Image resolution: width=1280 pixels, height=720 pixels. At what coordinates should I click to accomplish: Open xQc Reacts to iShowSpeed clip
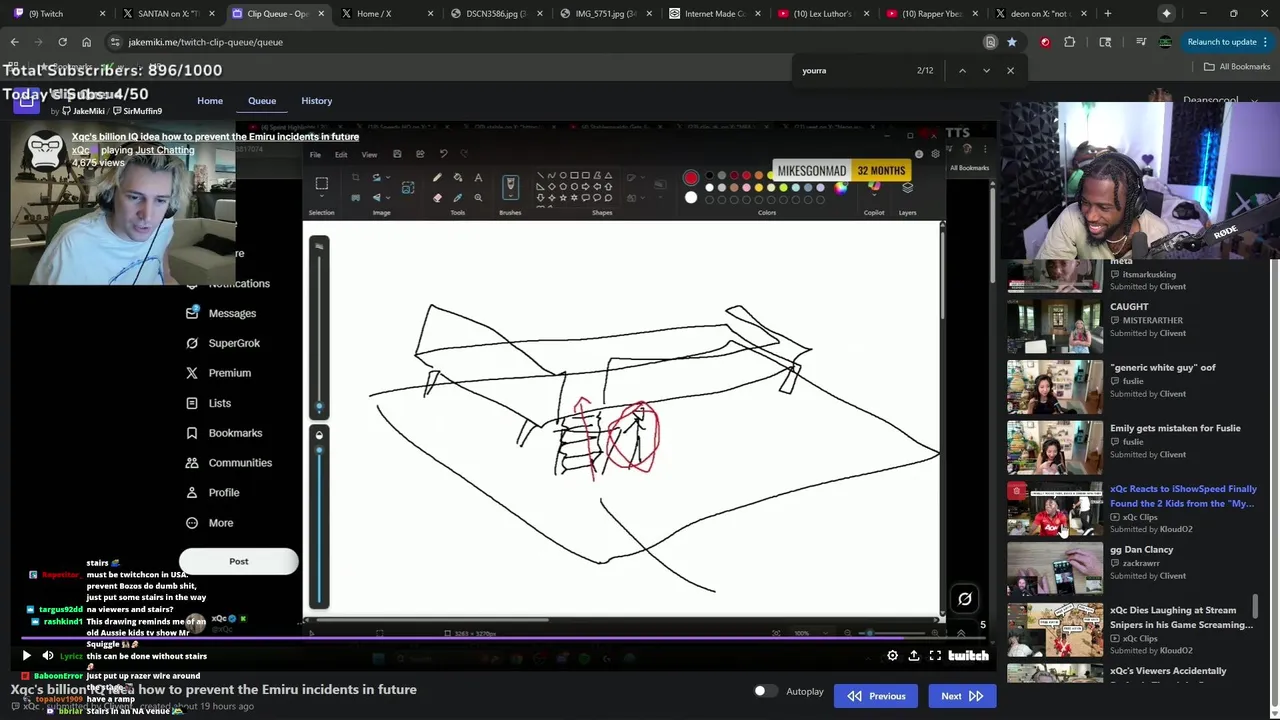click(1054, 508)
